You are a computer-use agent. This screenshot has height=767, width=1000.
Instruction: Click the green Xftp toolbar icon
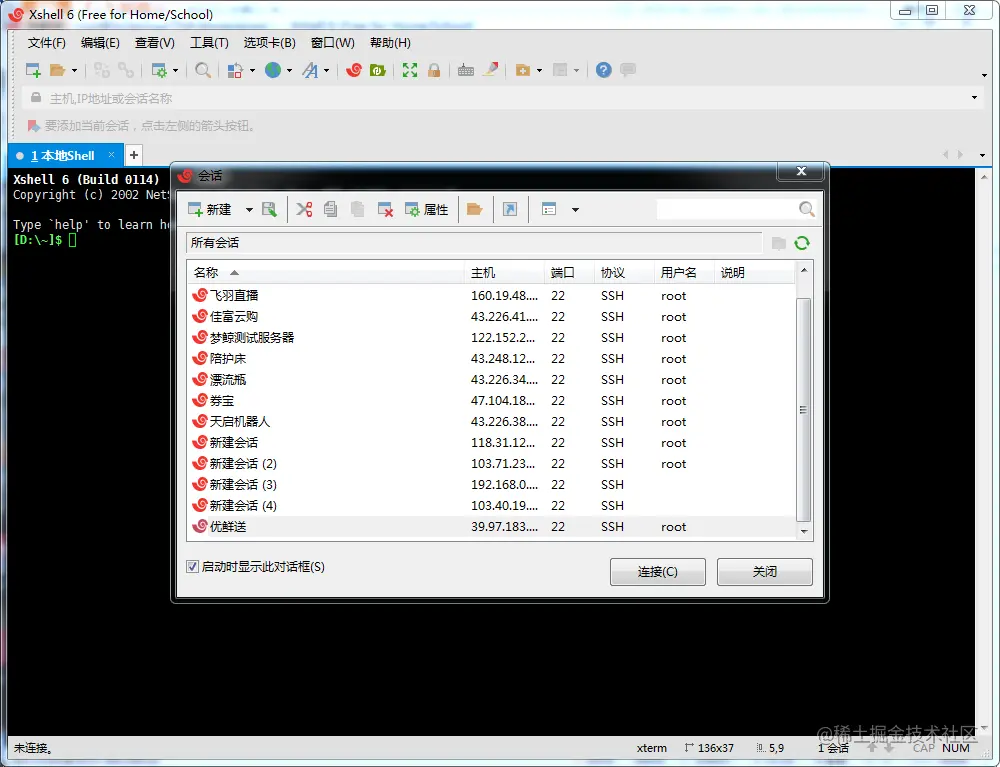378,70
